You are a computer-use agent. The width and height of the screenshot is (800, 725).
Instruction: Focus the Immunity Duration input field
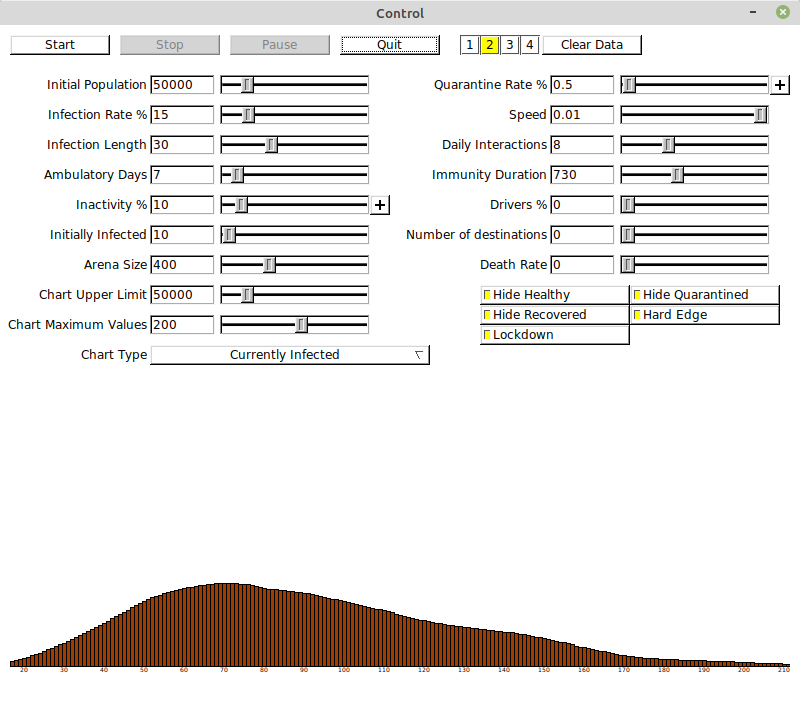(582, 175)
